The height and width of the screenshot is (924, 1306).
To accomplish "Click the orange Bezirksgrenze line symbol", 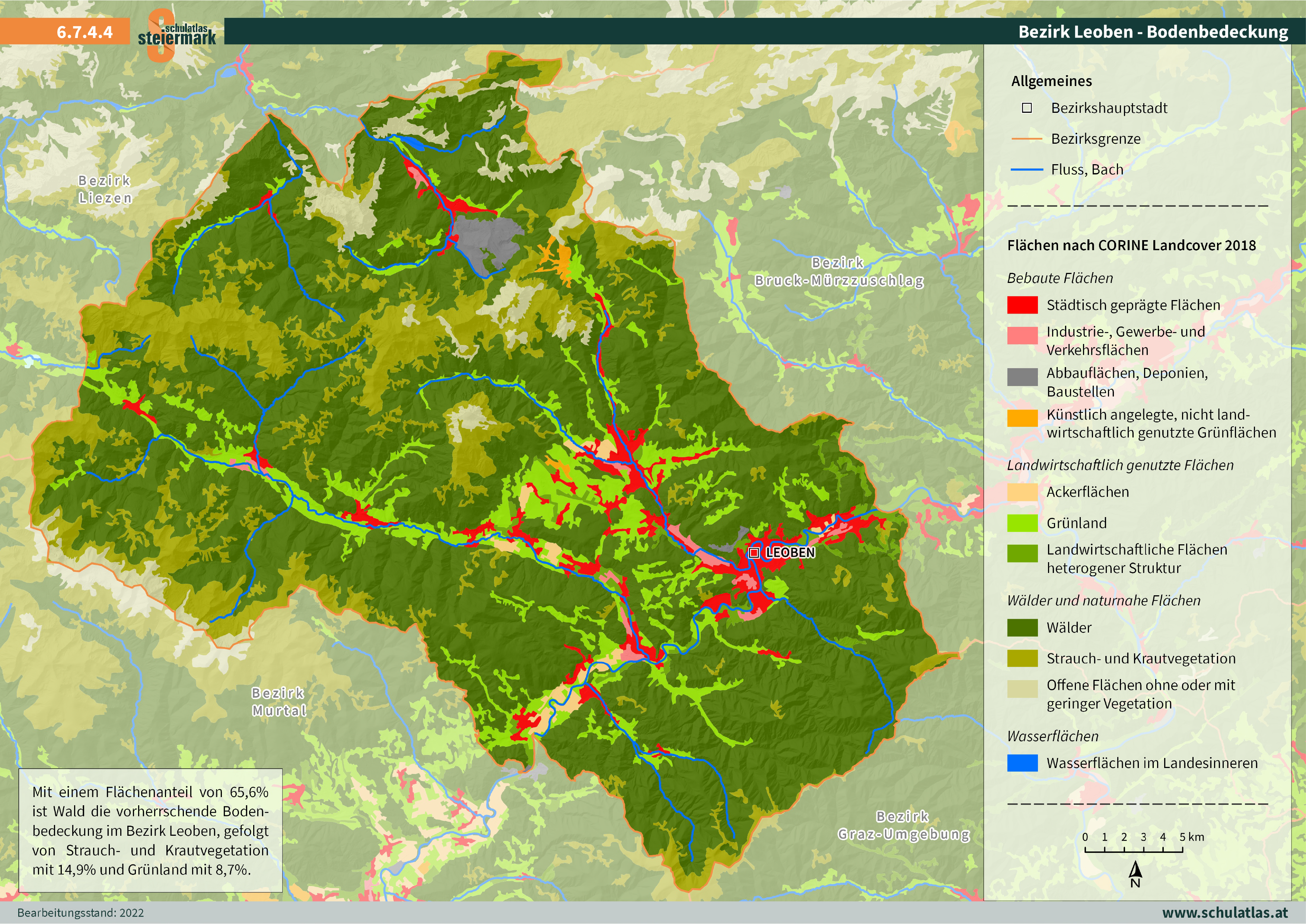I will pos(1026,139).
